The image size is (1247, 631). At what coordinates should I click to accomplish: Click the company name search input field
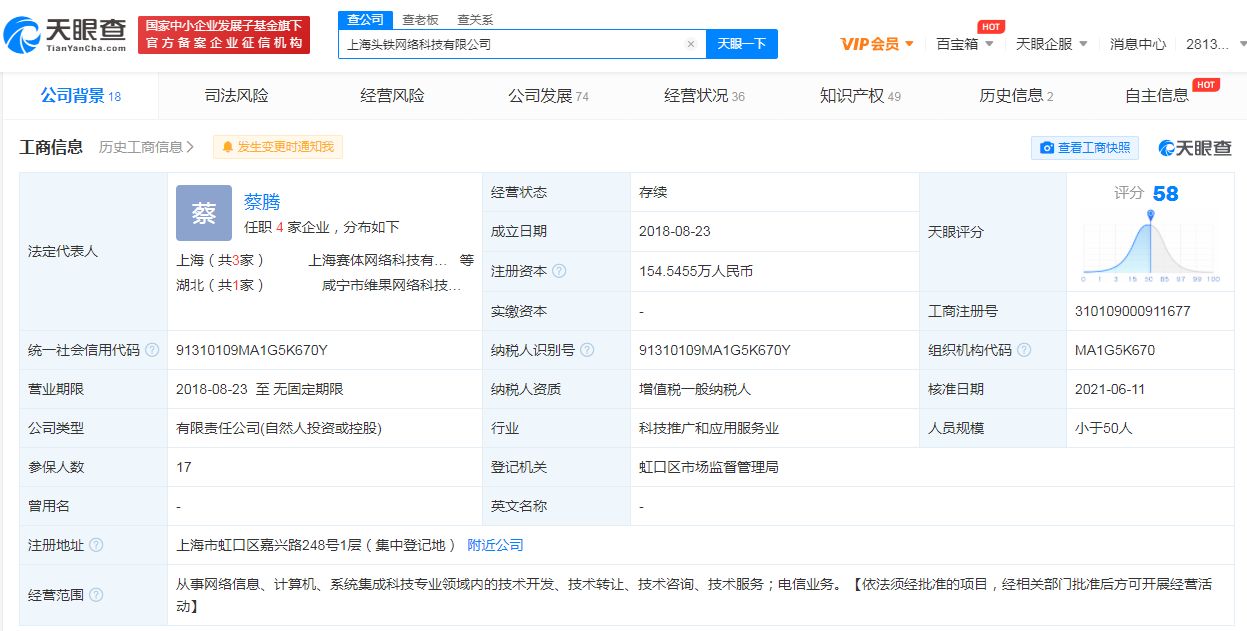tap(512, 44)
